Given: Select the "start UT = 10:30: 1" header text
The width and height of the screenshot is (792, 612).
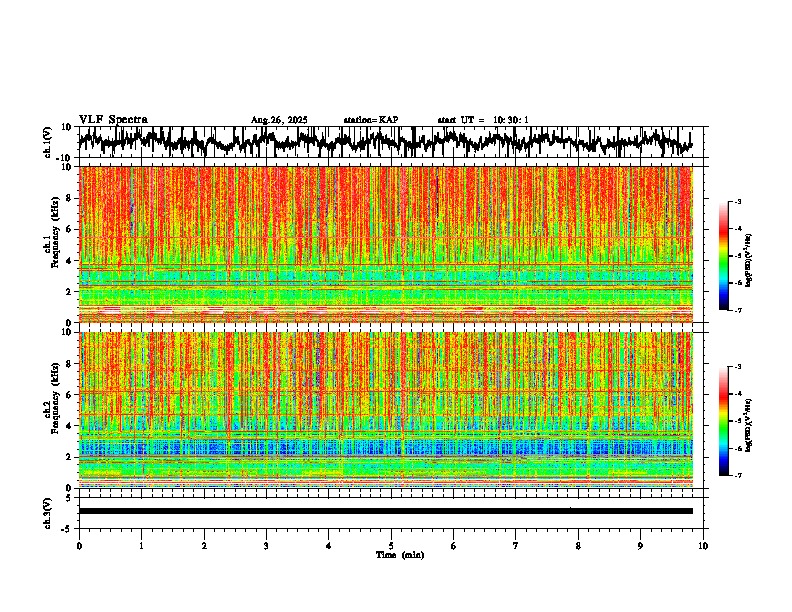Looking at the screenshot, I should point(483,120).
